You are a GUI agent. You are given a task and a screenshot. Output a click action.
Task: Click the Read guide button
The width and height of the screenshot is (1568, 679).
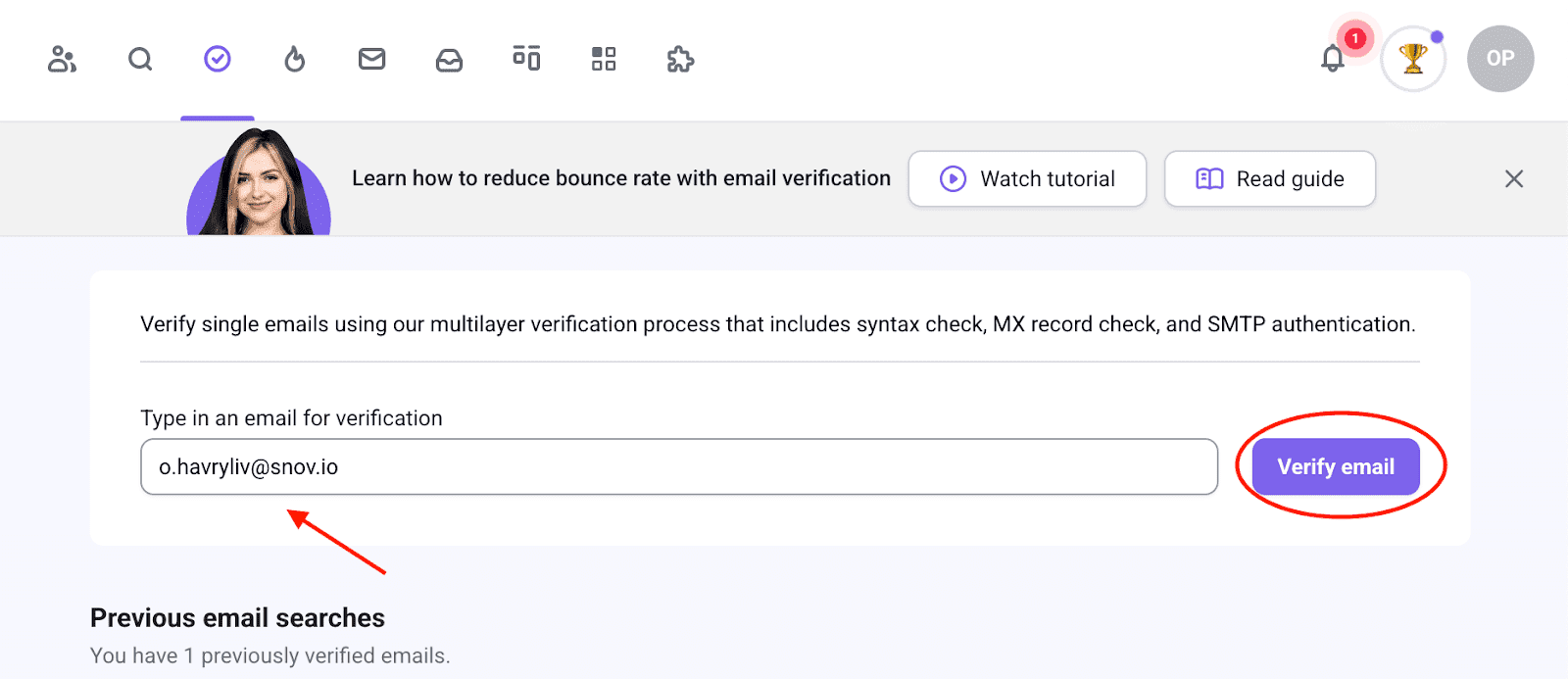pos(1269,178)
